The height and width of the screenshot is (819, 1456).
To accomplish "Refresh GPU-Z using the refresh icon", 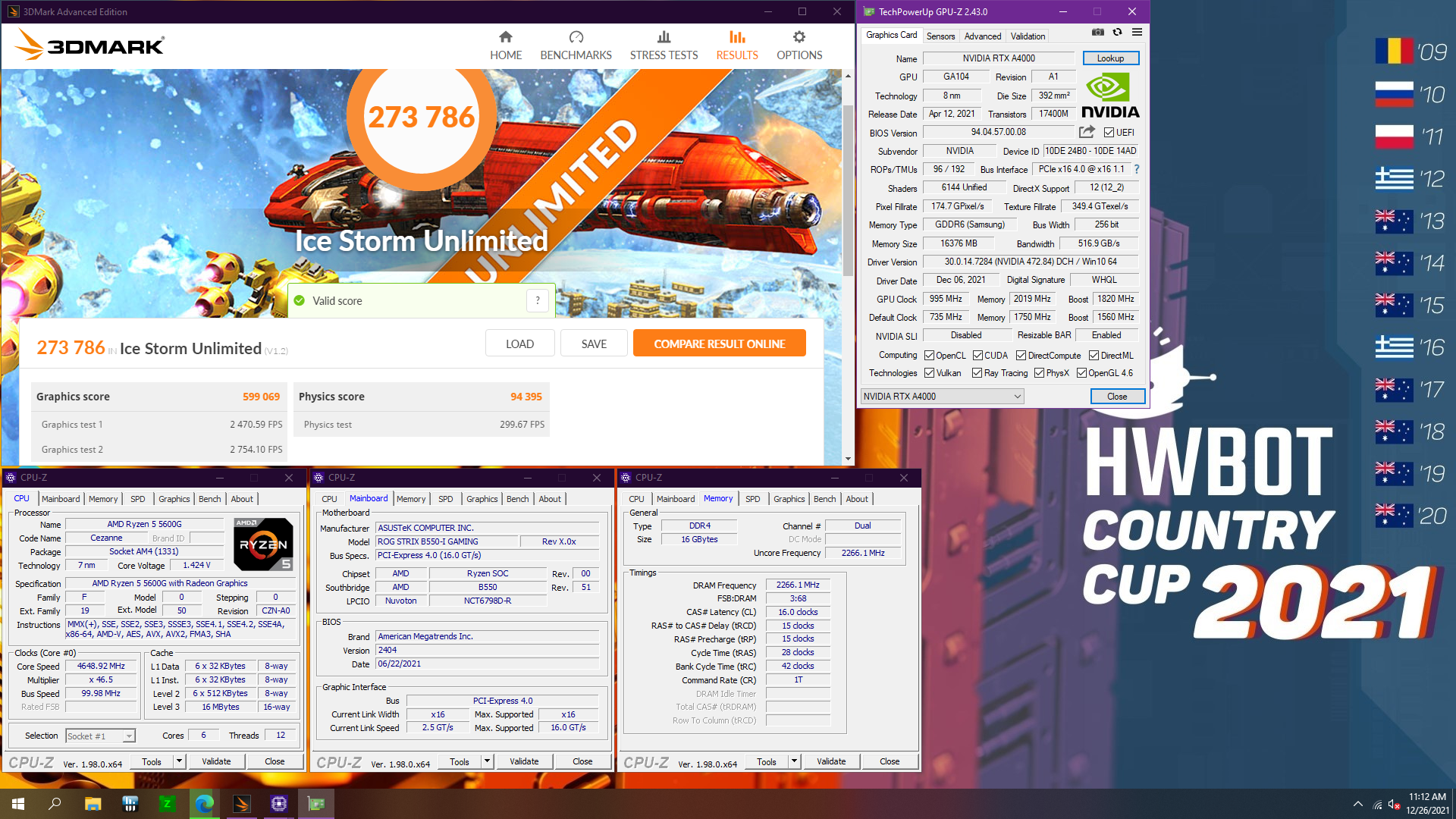I will [1117, 32].
